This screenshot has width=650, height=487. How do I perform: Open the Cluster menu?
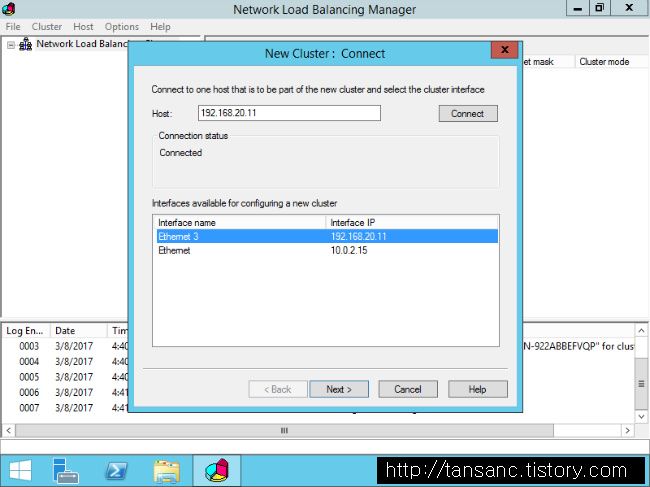(47, 27)
